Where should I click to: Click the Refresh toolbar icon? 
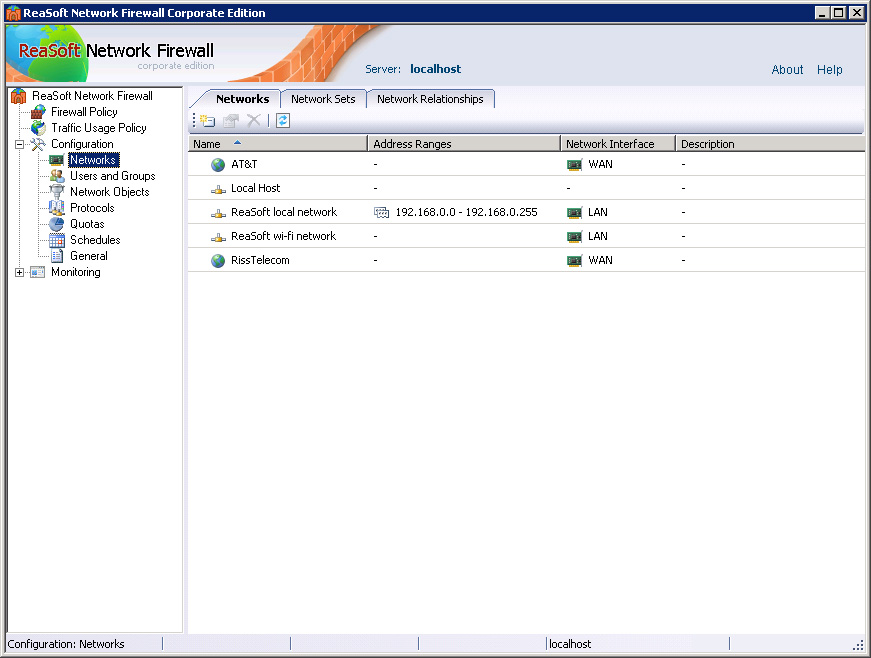tap(283, 120)
